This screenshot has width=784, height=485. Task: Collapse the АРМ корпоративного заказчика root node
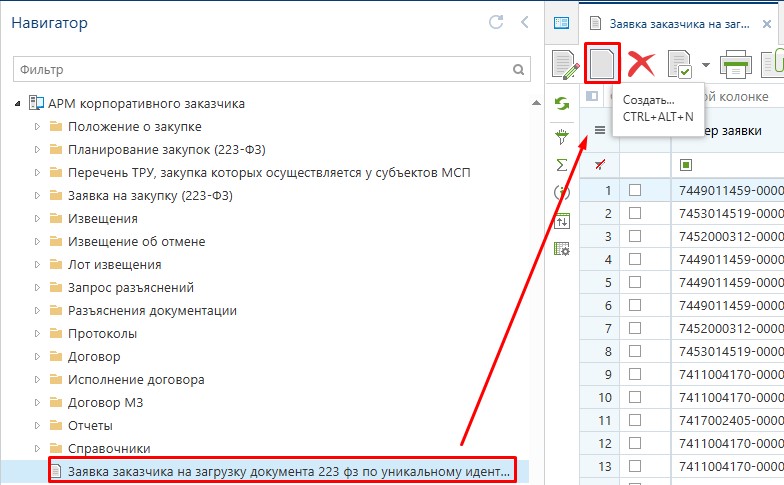click(x=18, y=104)
